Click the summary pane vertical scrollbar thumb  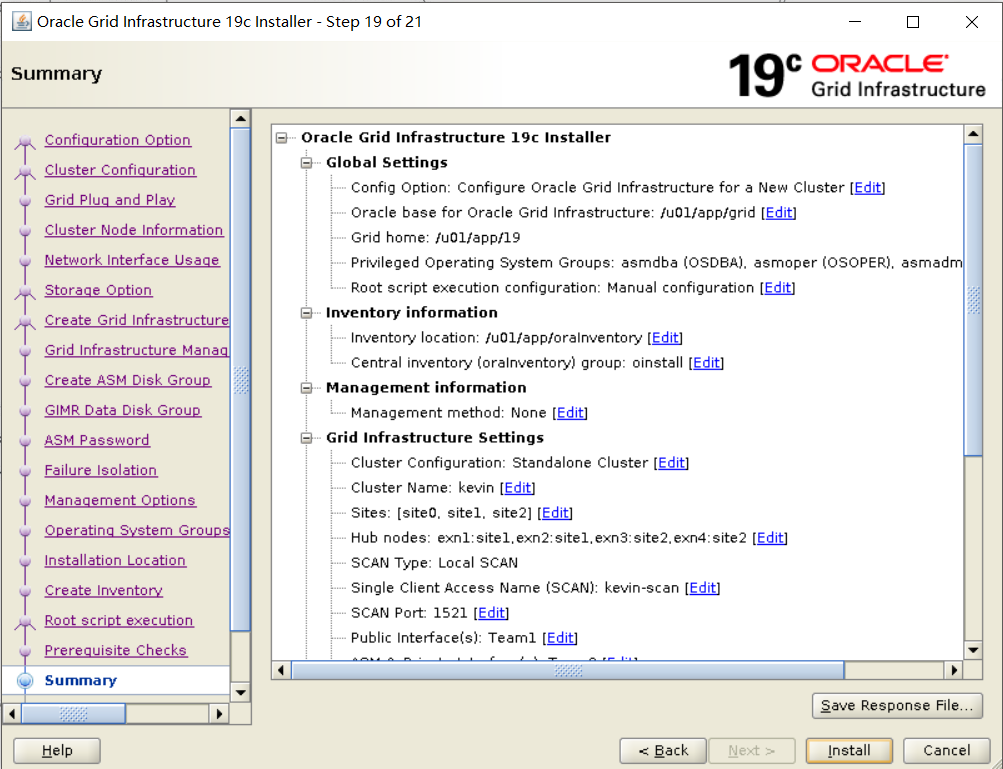click(x=973, y=300)
